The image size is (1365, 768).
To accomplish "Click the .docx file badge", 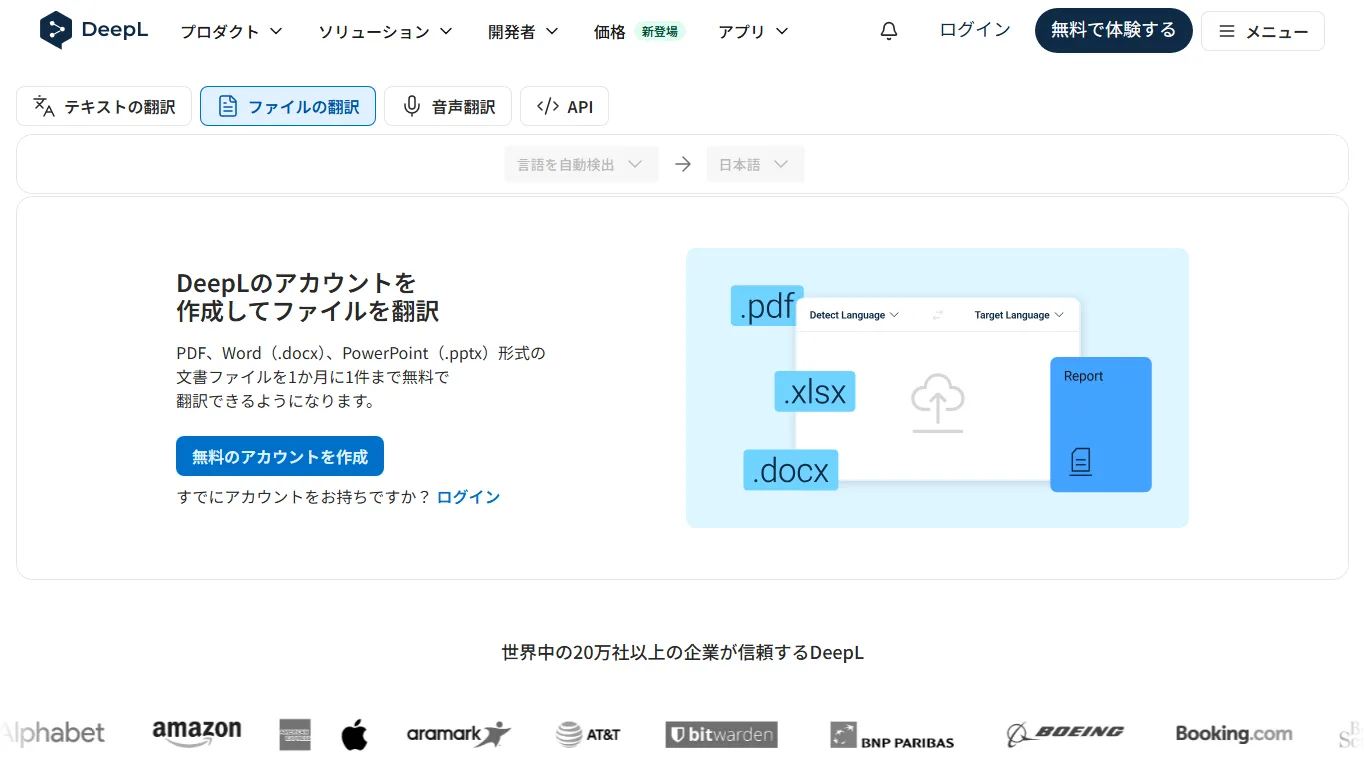I will (x=790, y=470).
